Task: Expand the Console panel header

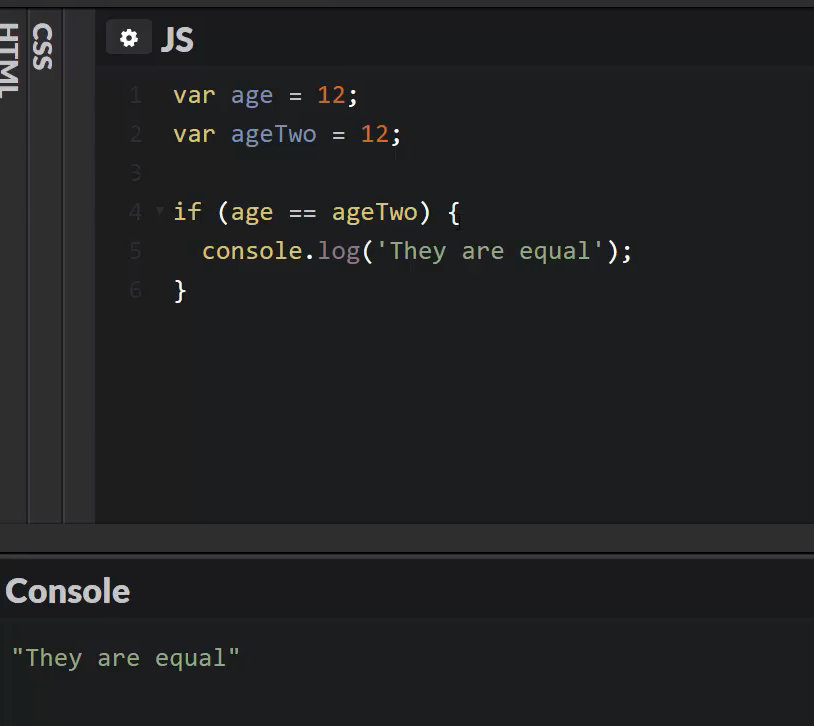Action: click(x=67, y=591)
